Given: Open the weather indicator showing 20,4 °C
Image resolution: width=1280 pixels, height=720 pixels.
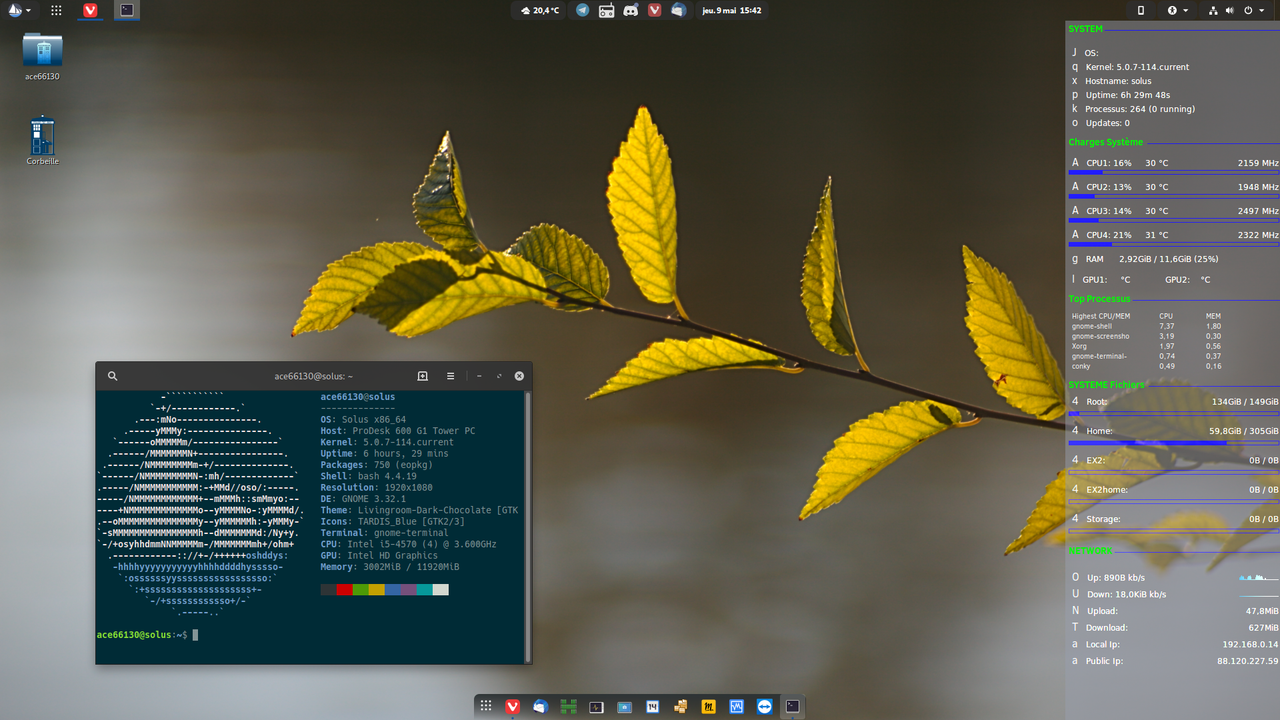Looking at the screenshot, I should (540, 10).
